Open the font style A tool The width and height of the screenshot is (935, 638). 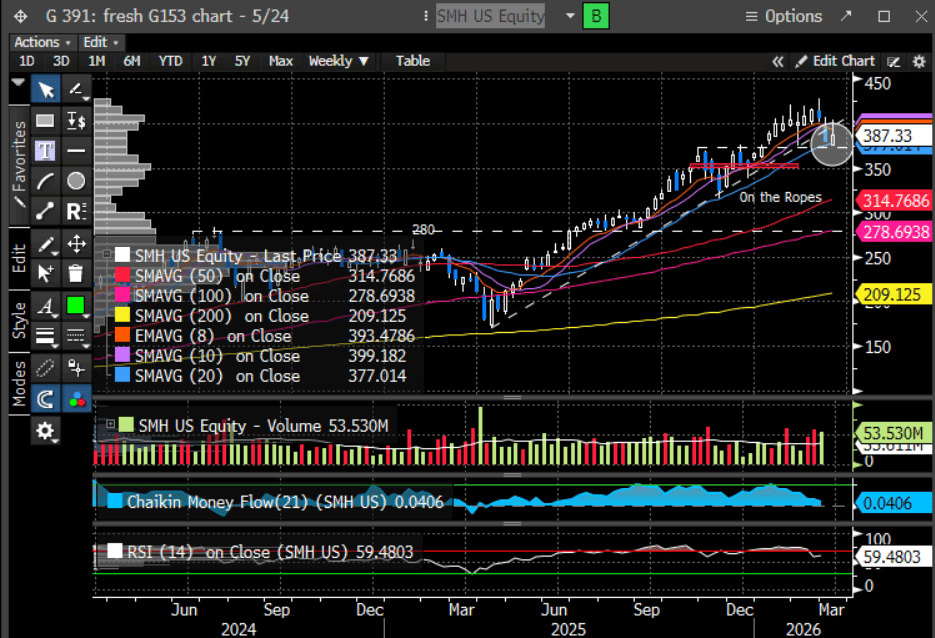point(46,306)
